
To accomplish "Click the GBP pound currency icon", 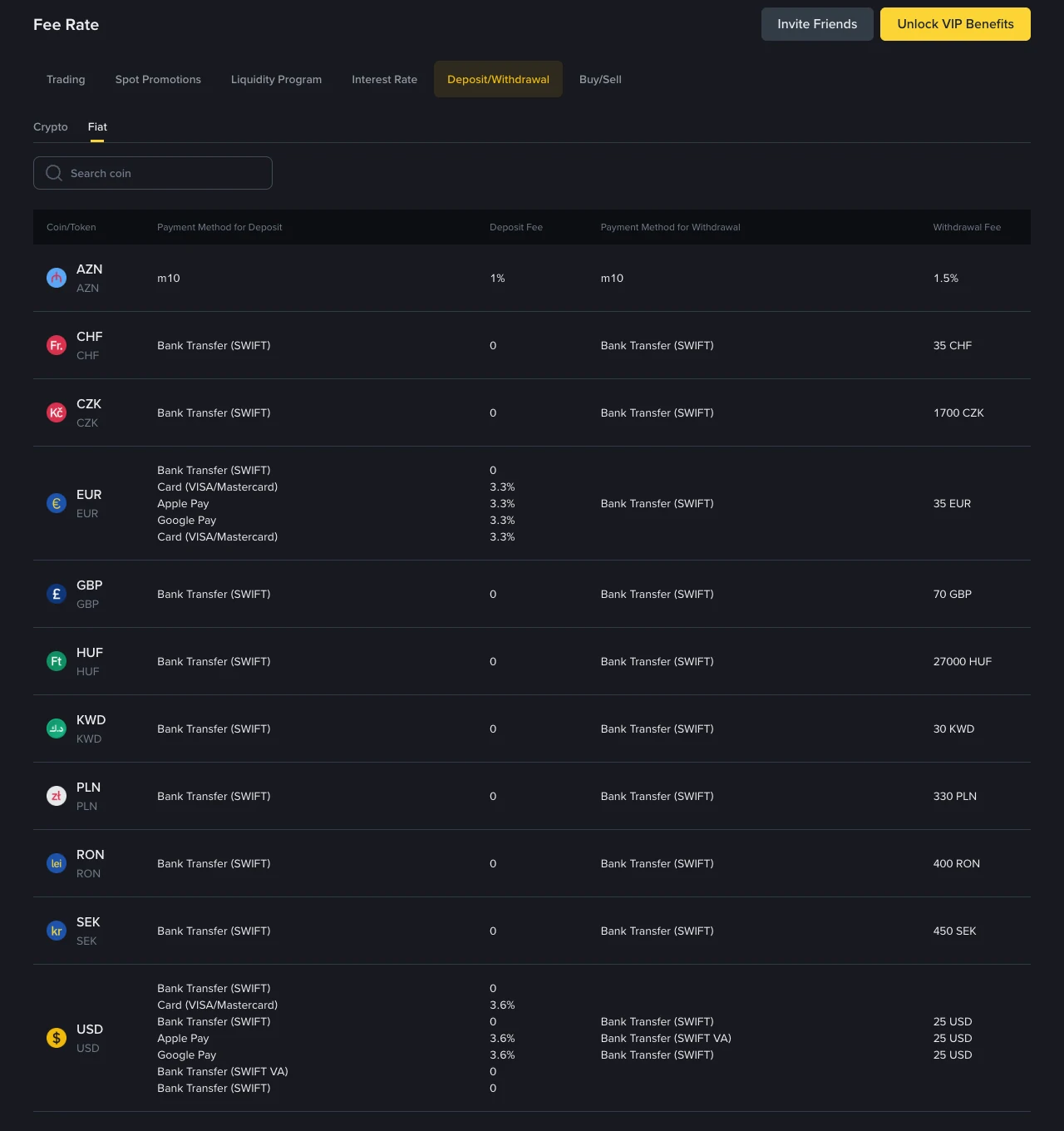I will [57, 594].
